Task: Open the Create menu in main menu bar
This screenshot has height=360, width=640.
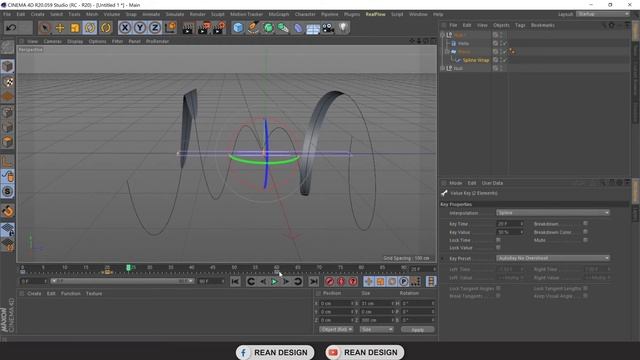Action: 37,14
